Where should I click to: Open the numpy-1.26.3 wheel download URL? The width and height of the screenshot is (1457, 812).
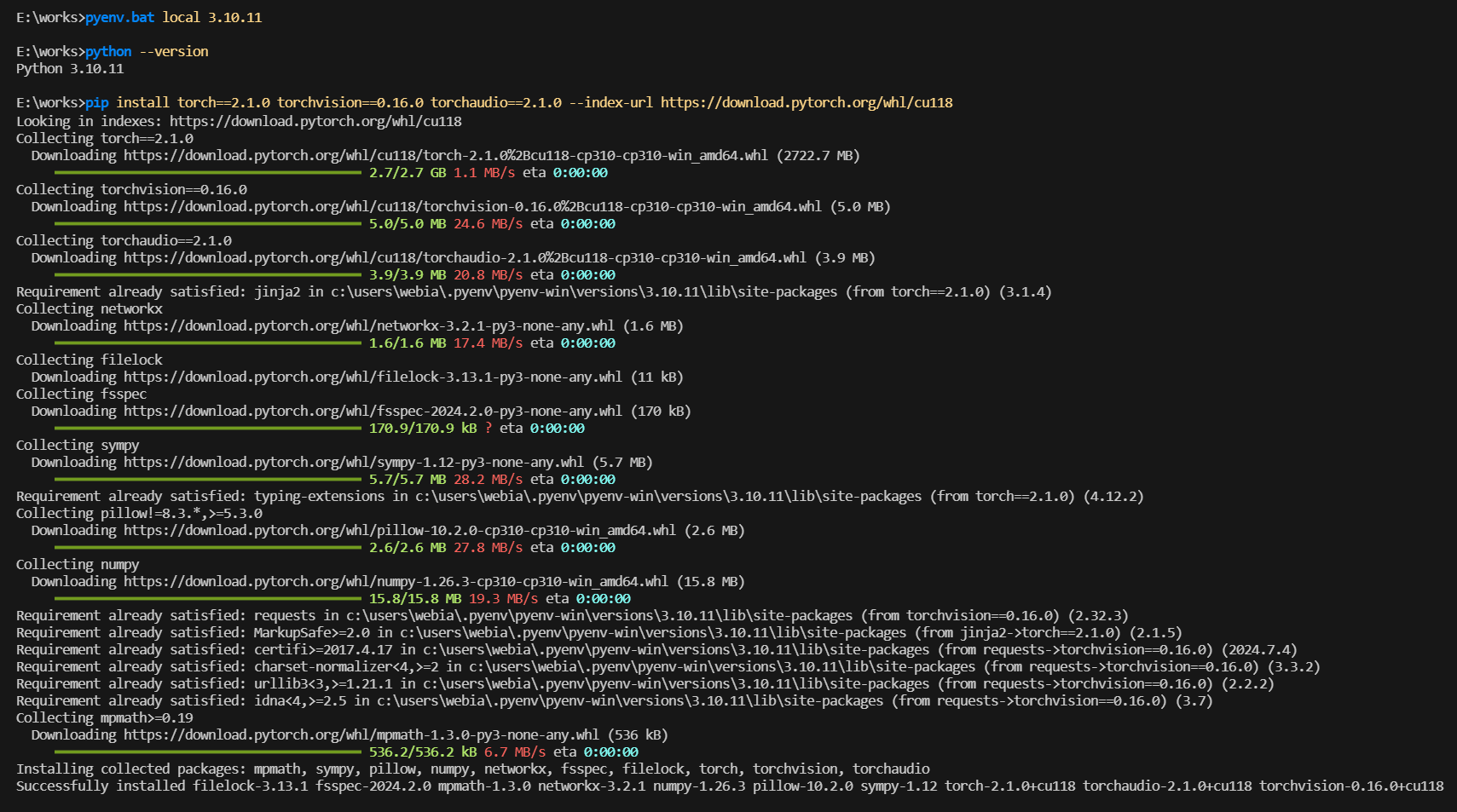click(x=396, y=581)
